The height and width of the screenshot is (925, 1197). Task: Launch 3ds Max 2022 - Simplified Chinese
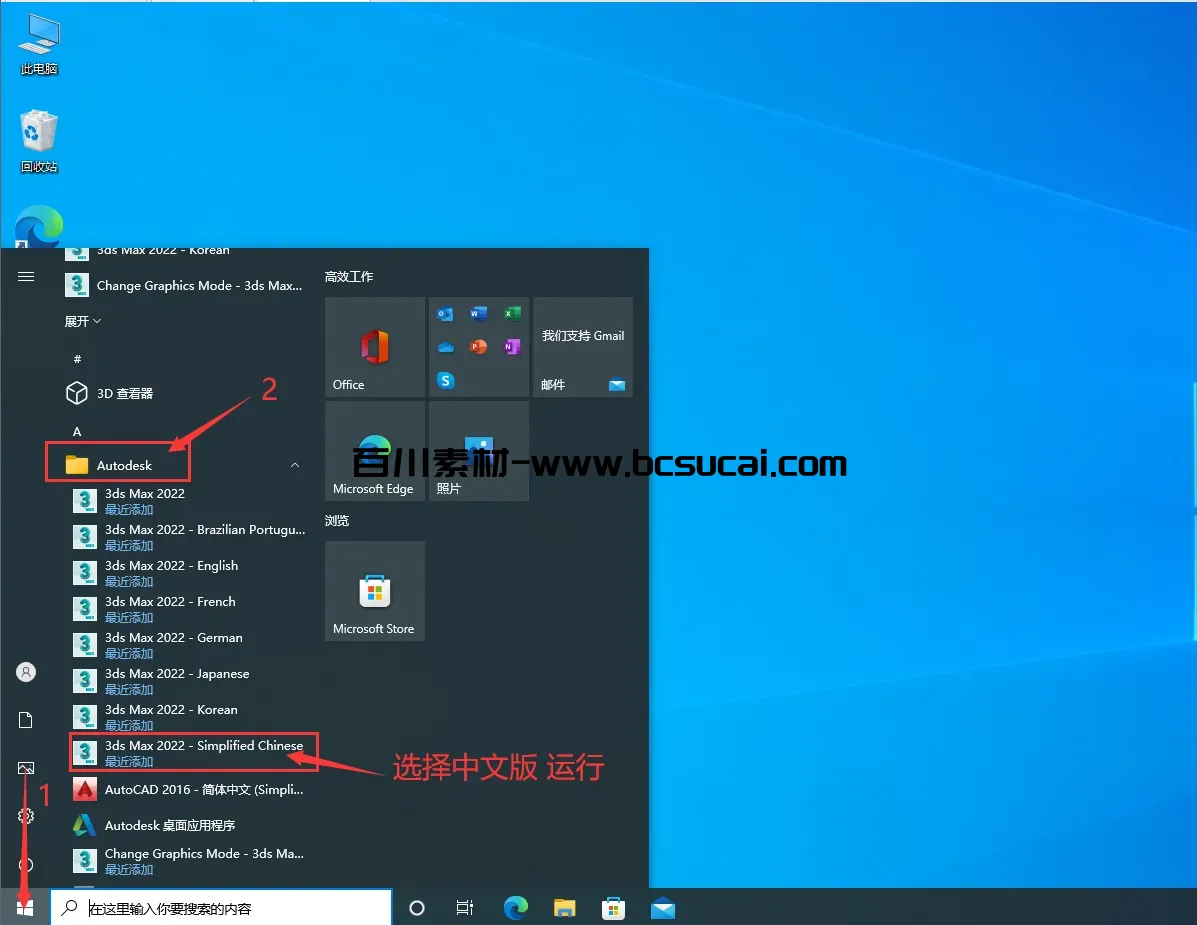click(189, 753)
